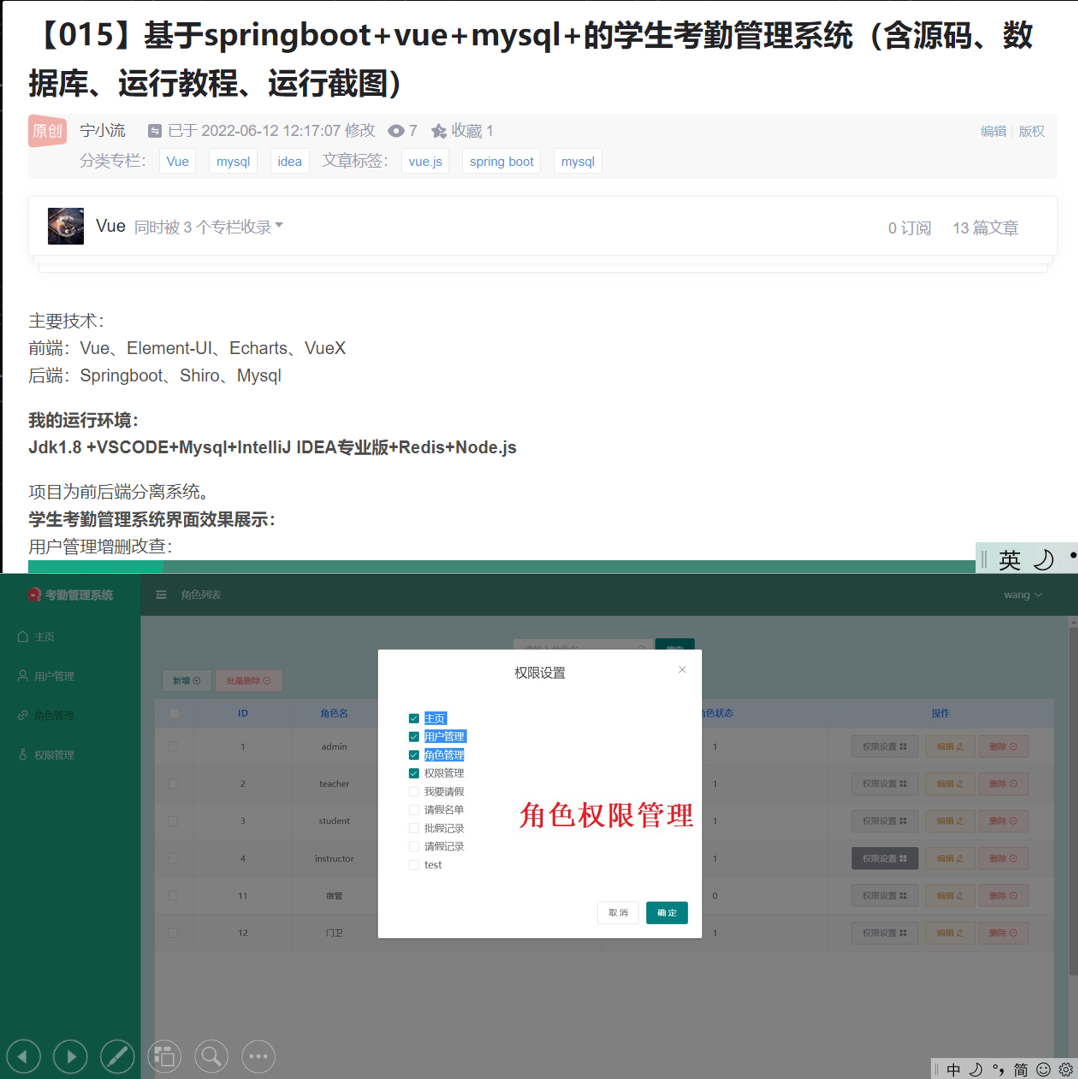
Task: Click the 编辑 link near the article header
Action: (993, 130)
